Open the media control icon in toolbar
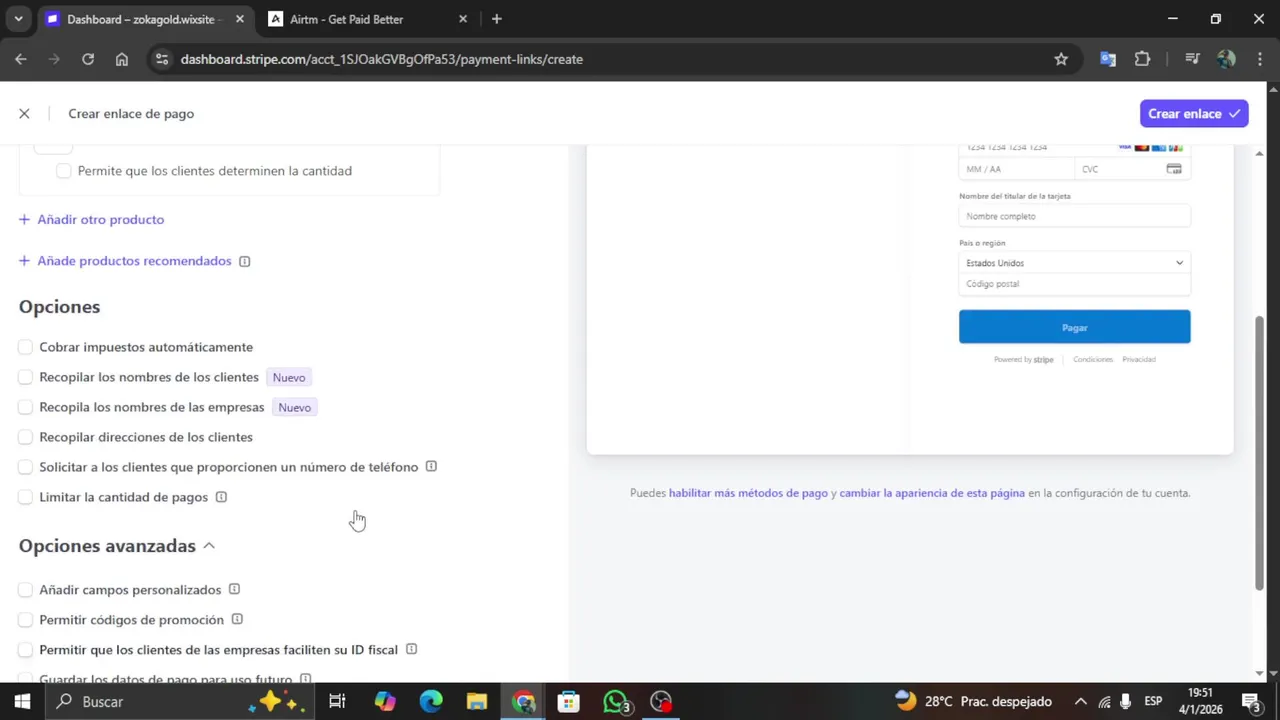The height and width of the screenshot is (720, 1280). pyautogui.click(x=1191, y=59)
